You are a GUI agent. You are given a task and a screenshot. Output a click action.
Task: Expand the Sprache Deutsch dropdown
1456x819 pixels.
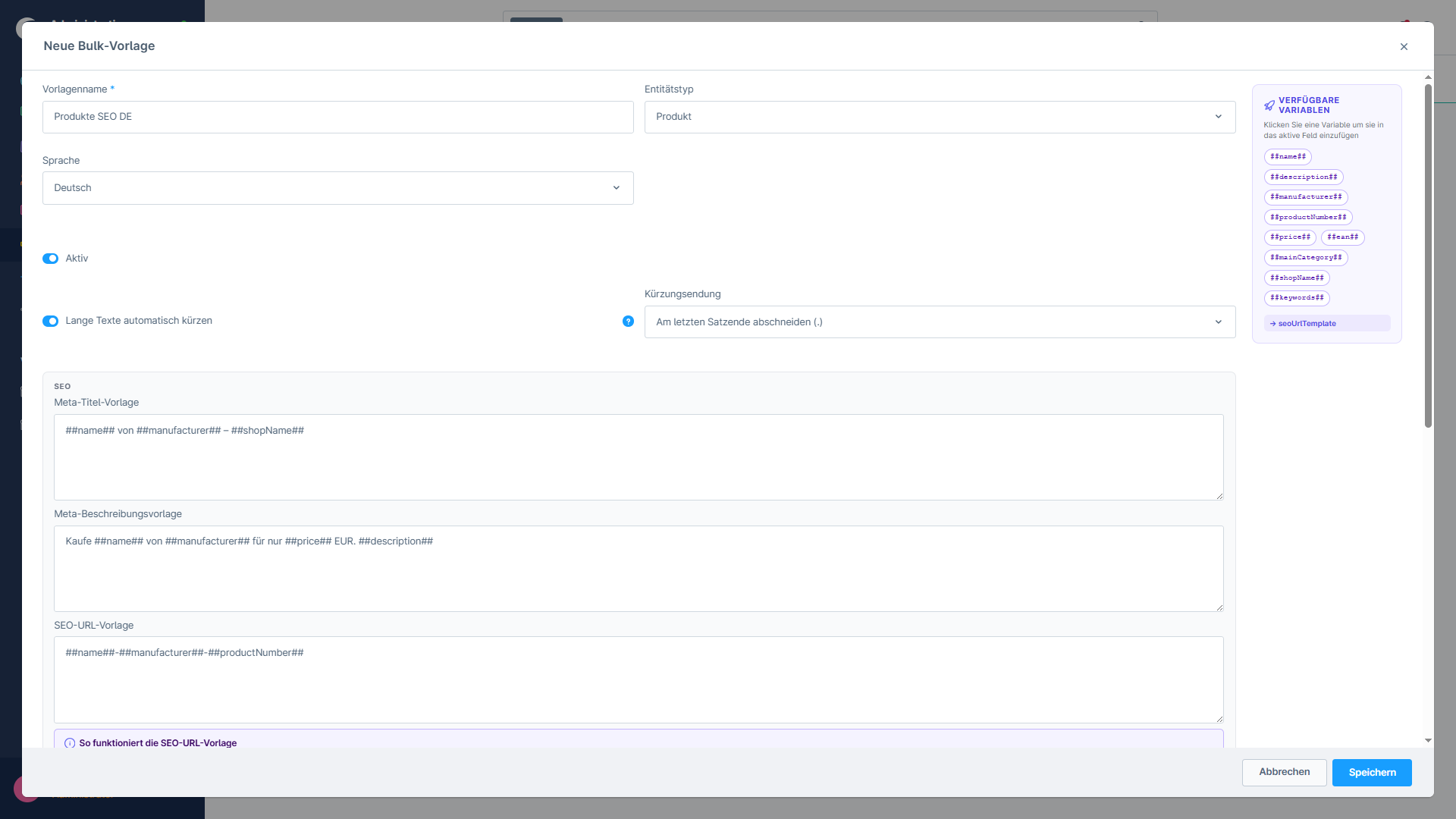337,188
